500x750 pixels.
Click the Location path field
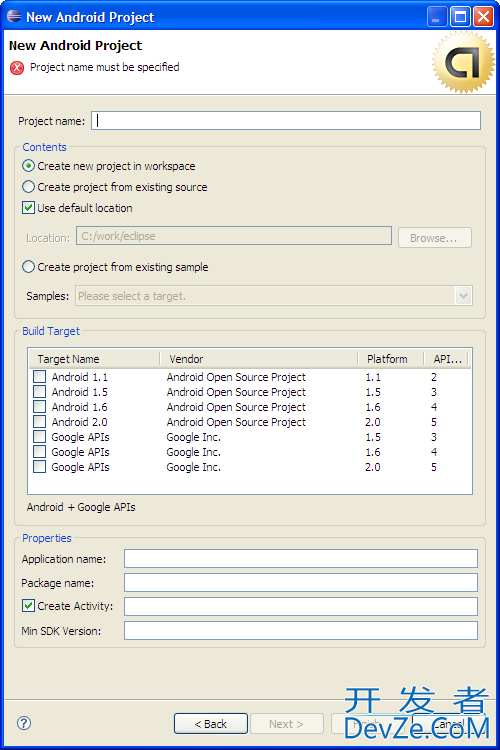[x=233, y=236]
